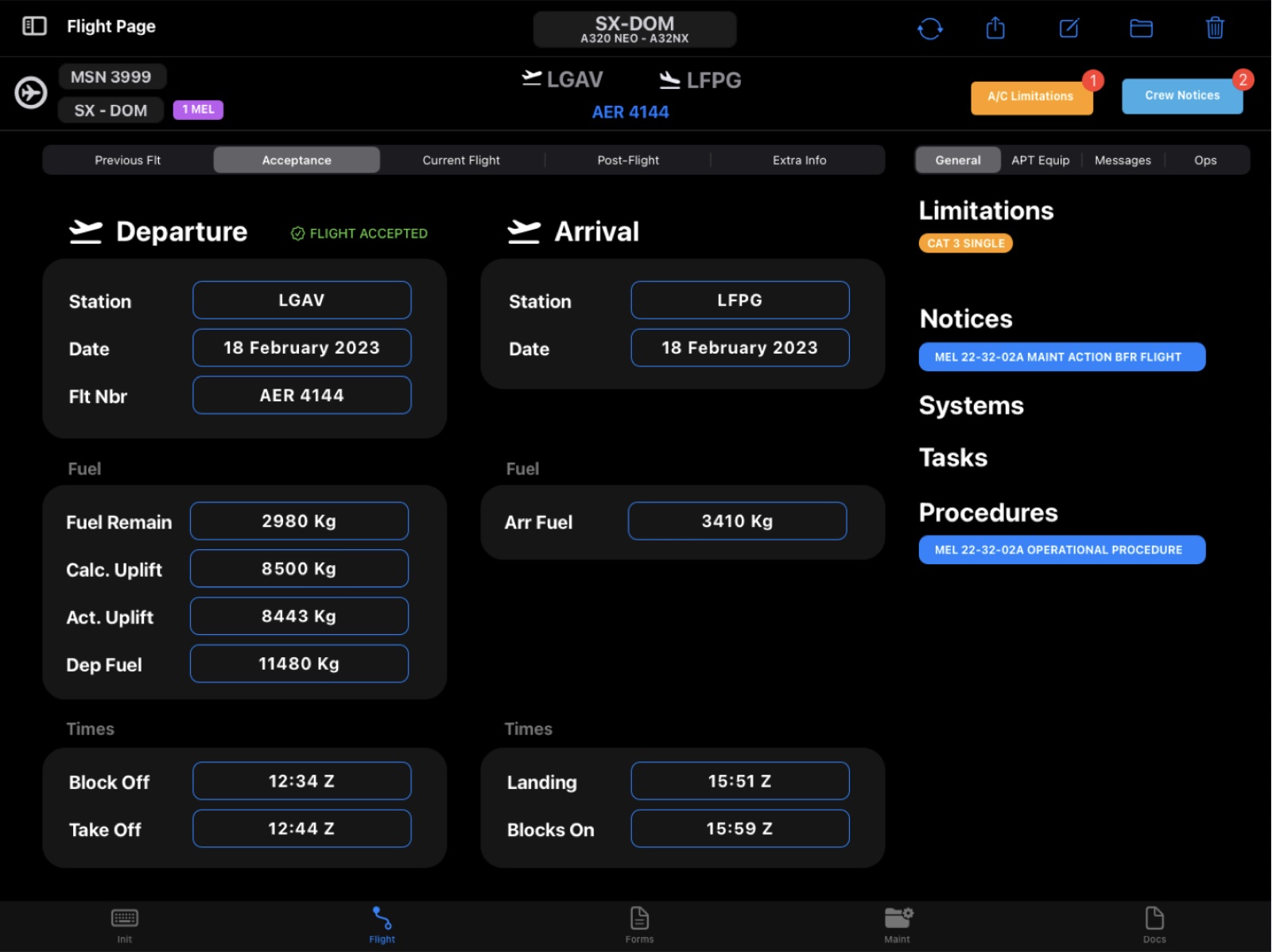
Task: Select the Flight bottom tab
Action: click(x=382, y=926)
